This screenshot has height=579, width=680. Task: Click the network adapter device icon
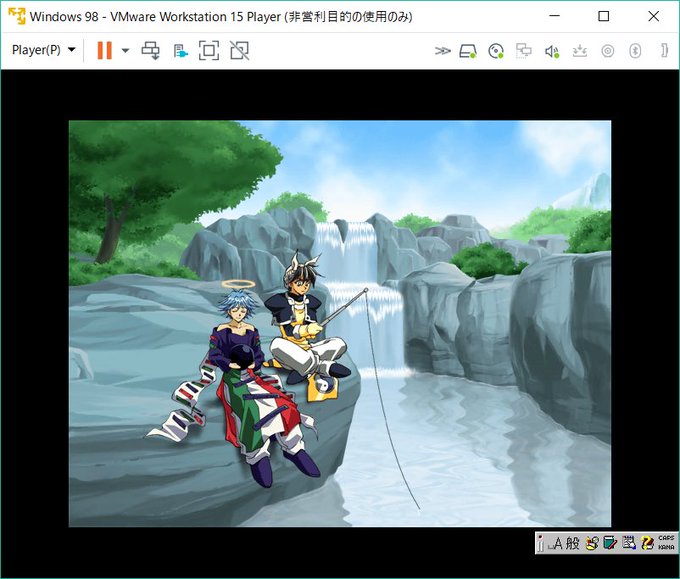523,51
